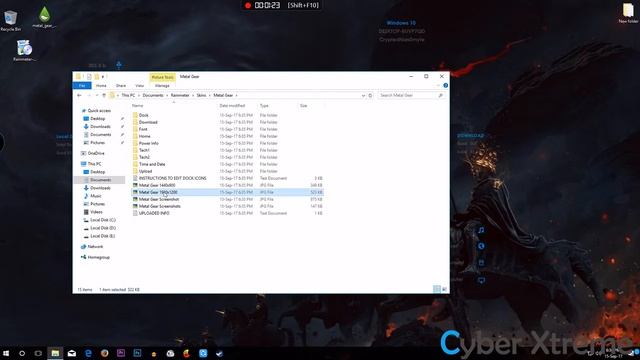Open Quick Access Toolbar customize dropdown
Image resolution: width=640 pixels, height=360 pixels.
pyautogui.click(x=103, y=77)
